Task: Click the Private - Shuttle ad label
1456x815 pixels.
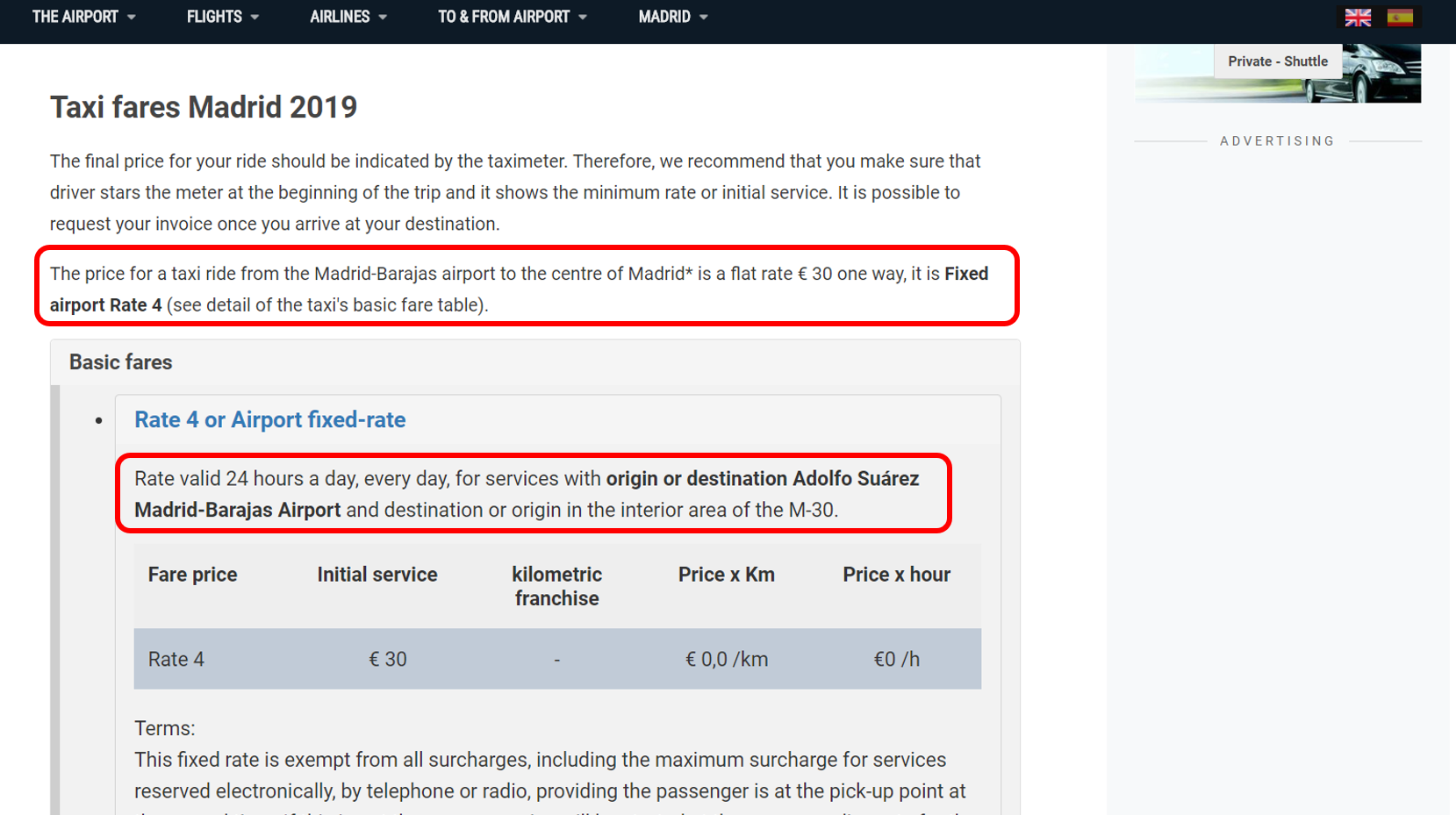Action: (1277, 61)
